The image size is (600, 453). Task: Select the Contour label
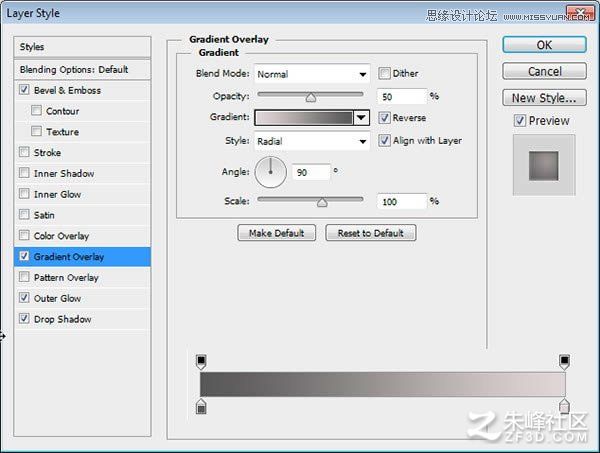pyautogui.click(x=62, y=111)
